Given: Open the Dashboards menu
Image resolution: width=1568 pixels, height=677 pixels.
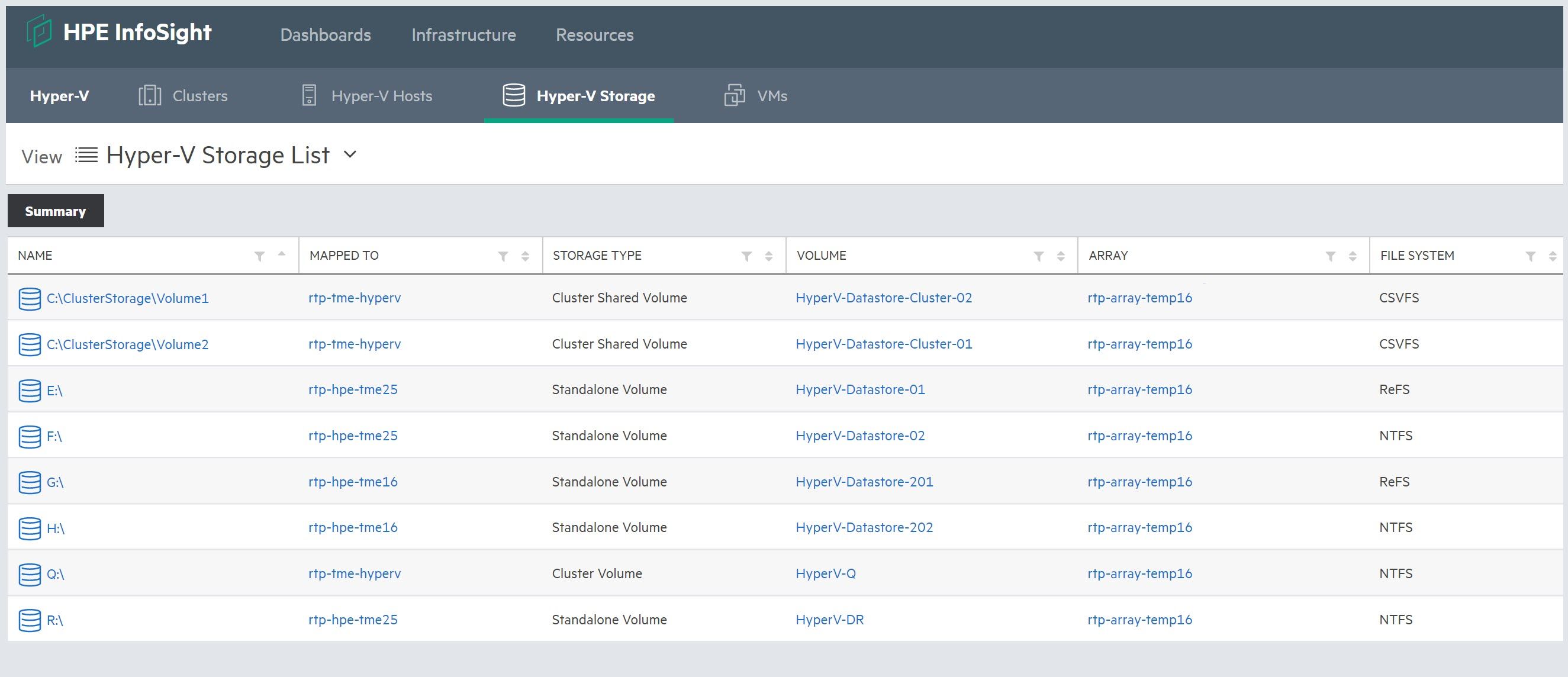Looking at the screenshot, I should 326,35.
